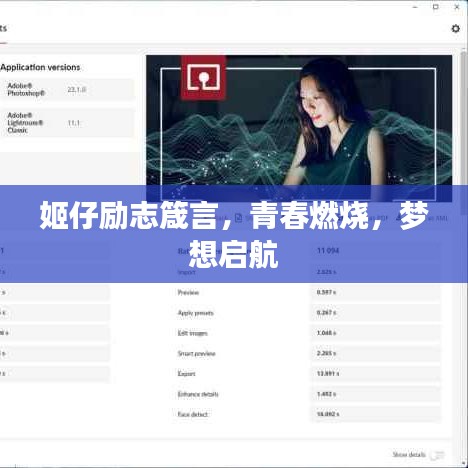Click the Edit images result label
468x468 pixels.
[192, 333]
